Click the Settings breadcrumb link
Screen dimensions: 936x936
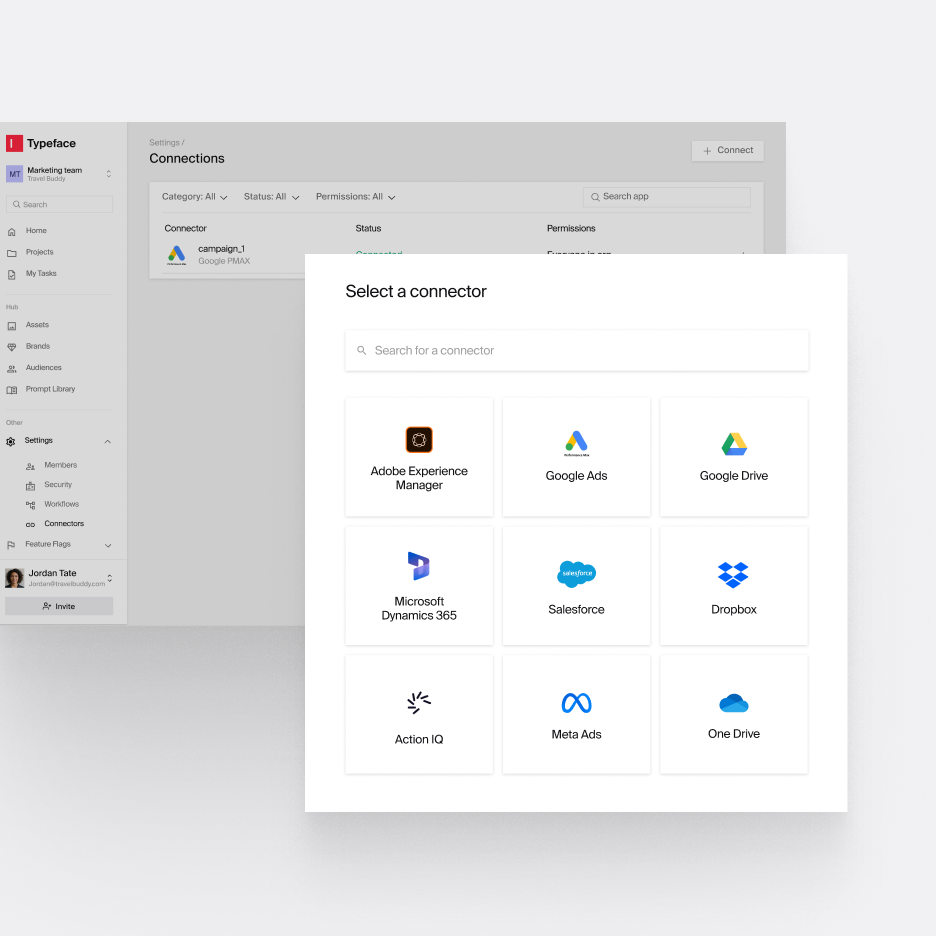coord(164,143)
